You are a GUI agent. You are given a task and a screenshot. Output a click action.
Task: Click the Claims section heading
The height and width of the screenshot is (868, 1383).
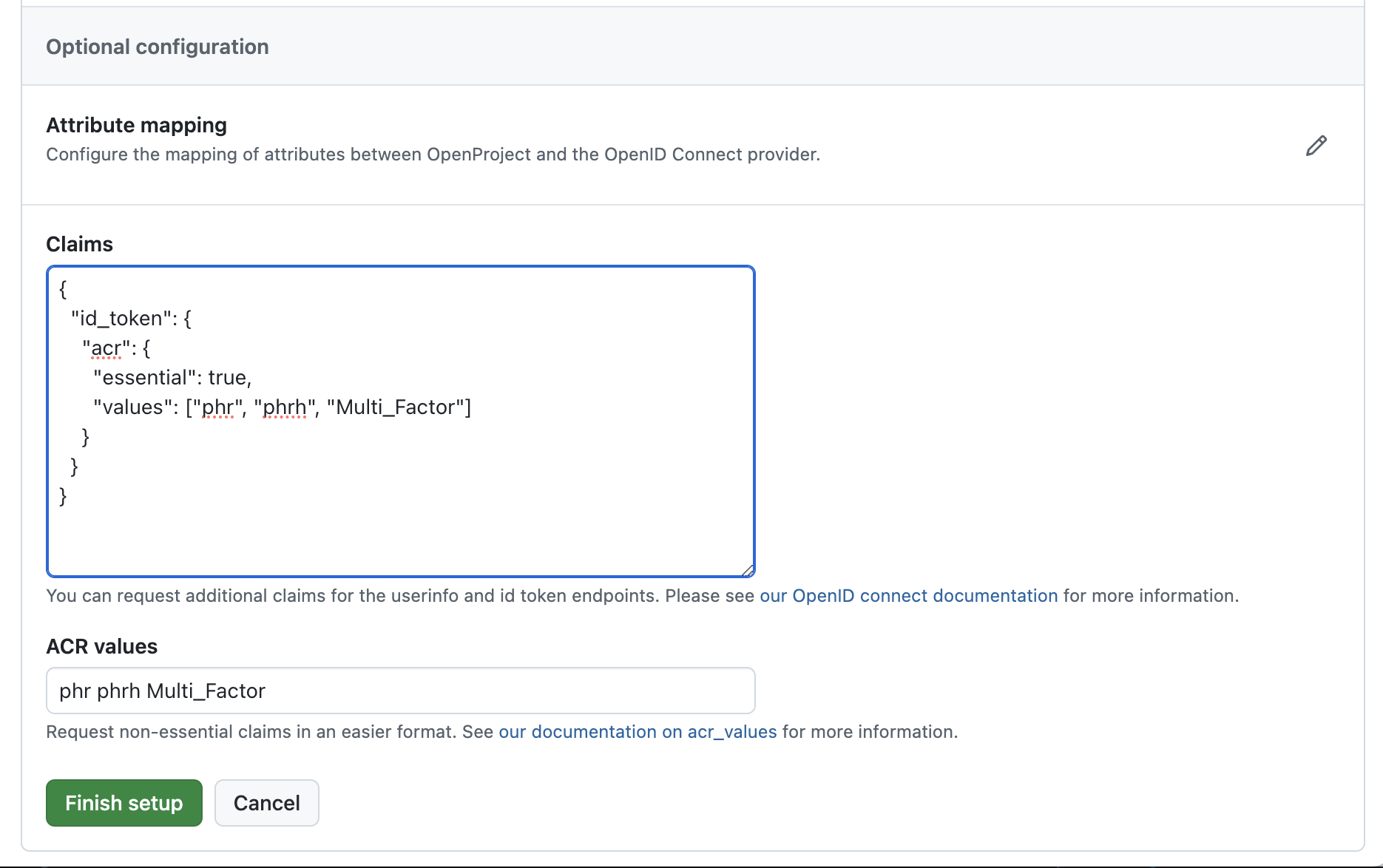coord(79,244)
